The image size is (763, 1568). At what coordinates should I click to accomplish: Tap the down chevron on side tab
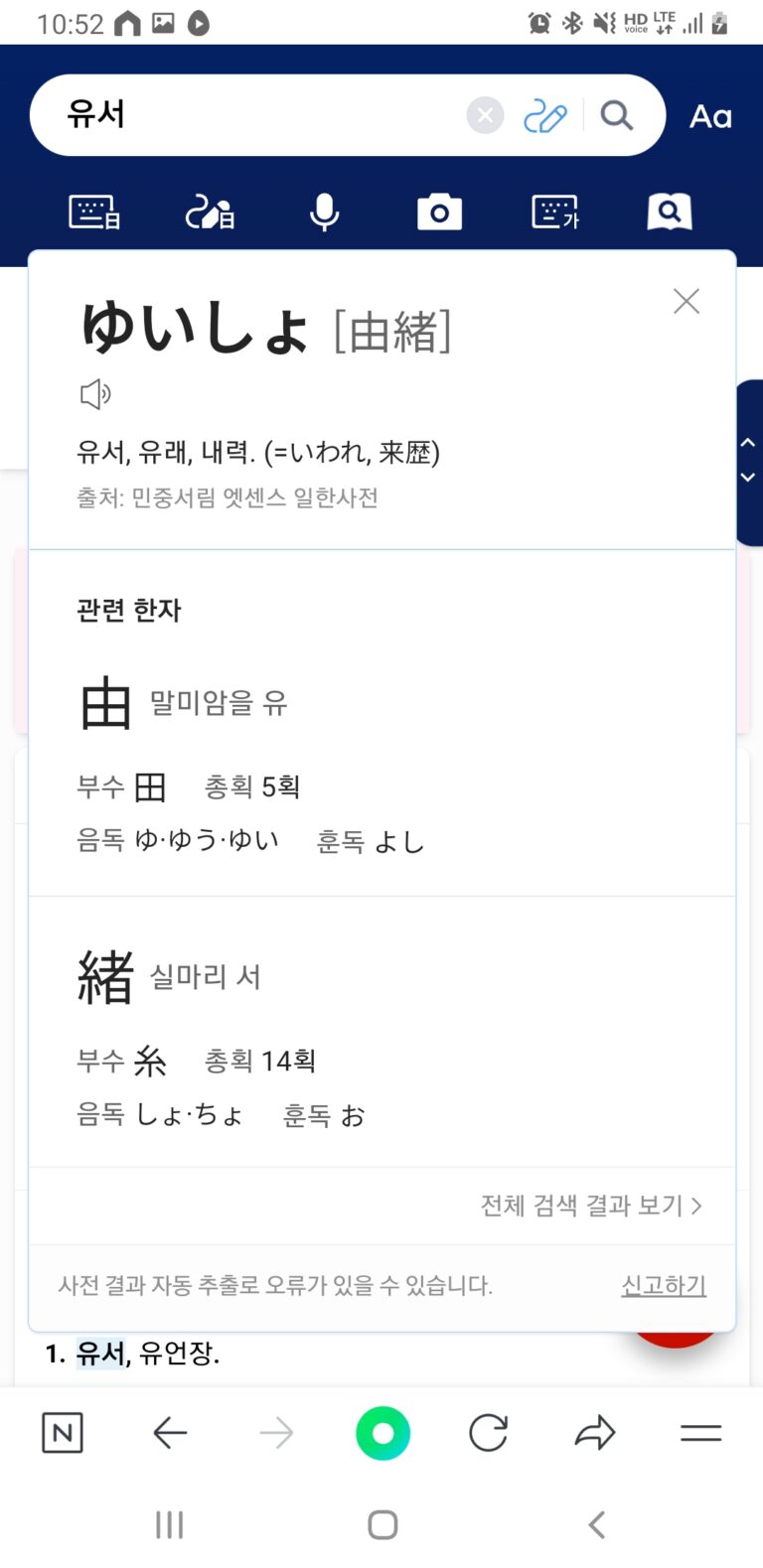coord(748,478)
